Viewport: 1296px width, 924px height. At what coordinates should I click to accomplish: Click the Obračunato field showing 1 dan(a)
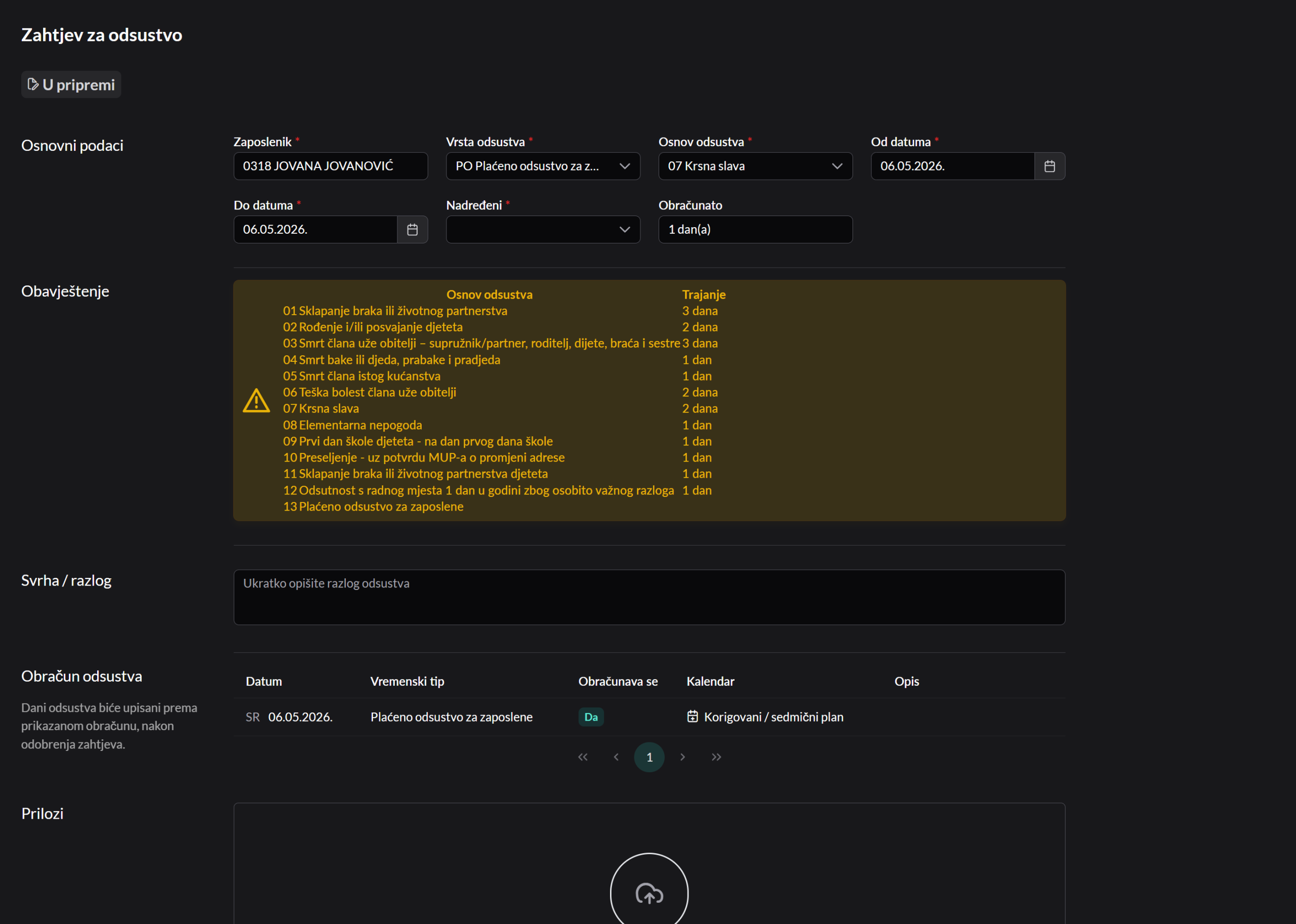[x=755, y=229]
